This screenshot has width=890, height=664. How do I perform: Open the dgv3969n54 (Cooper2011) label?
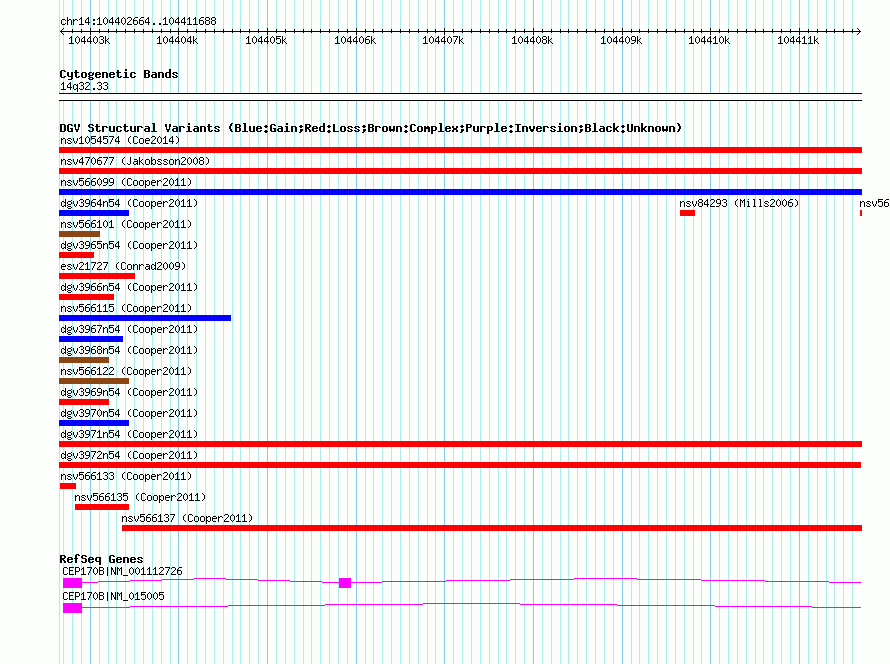(x=129, y=392)
